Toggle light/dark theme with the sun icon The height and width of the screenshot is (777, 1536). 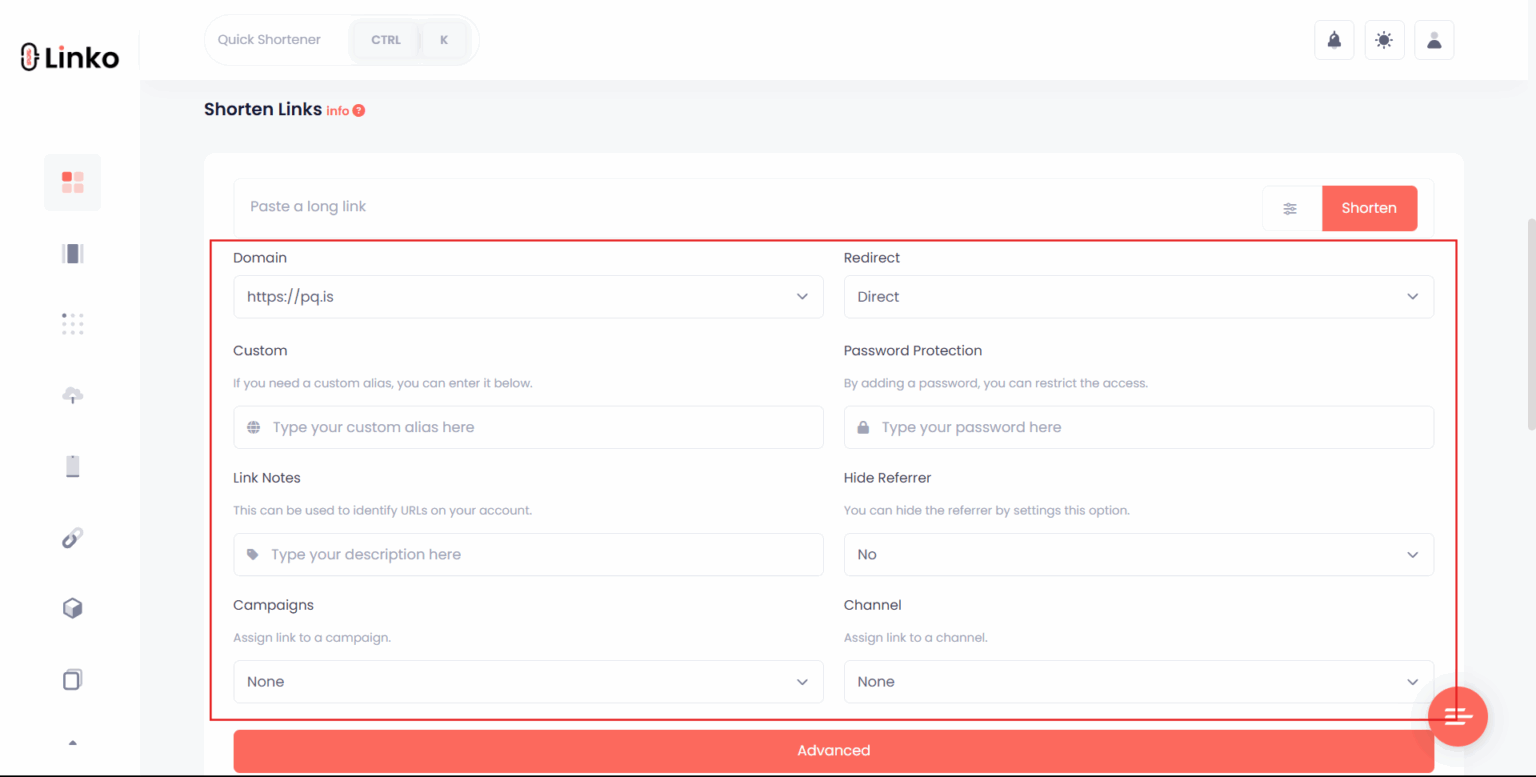point(1384,40)
